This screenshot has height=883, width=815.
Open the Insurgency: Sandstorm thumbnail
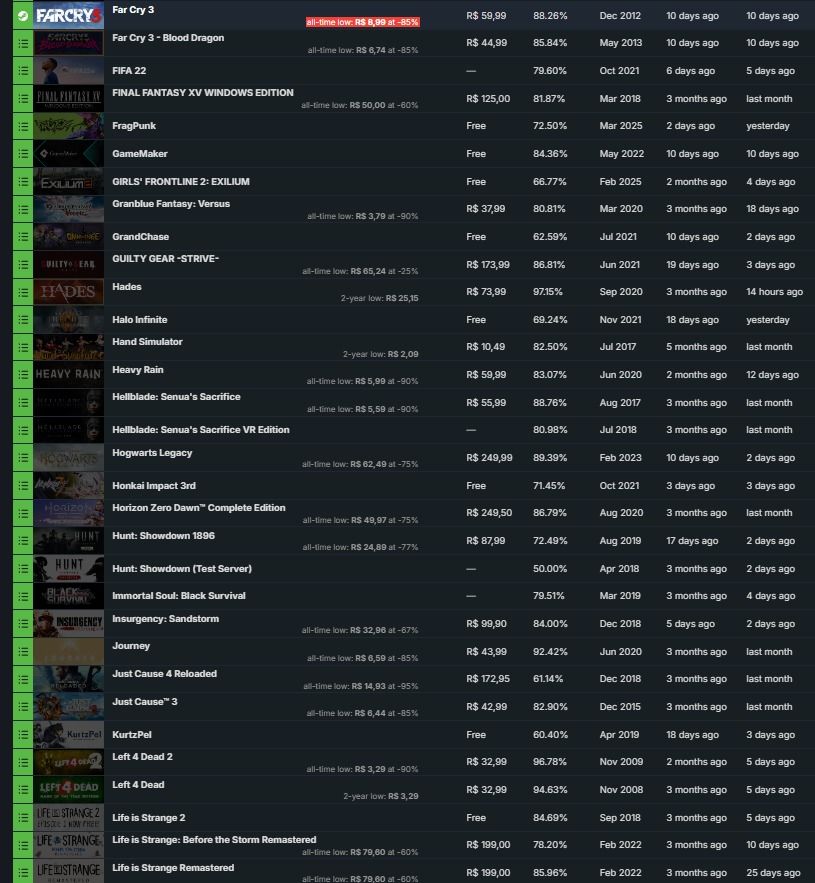pos(69,624)
